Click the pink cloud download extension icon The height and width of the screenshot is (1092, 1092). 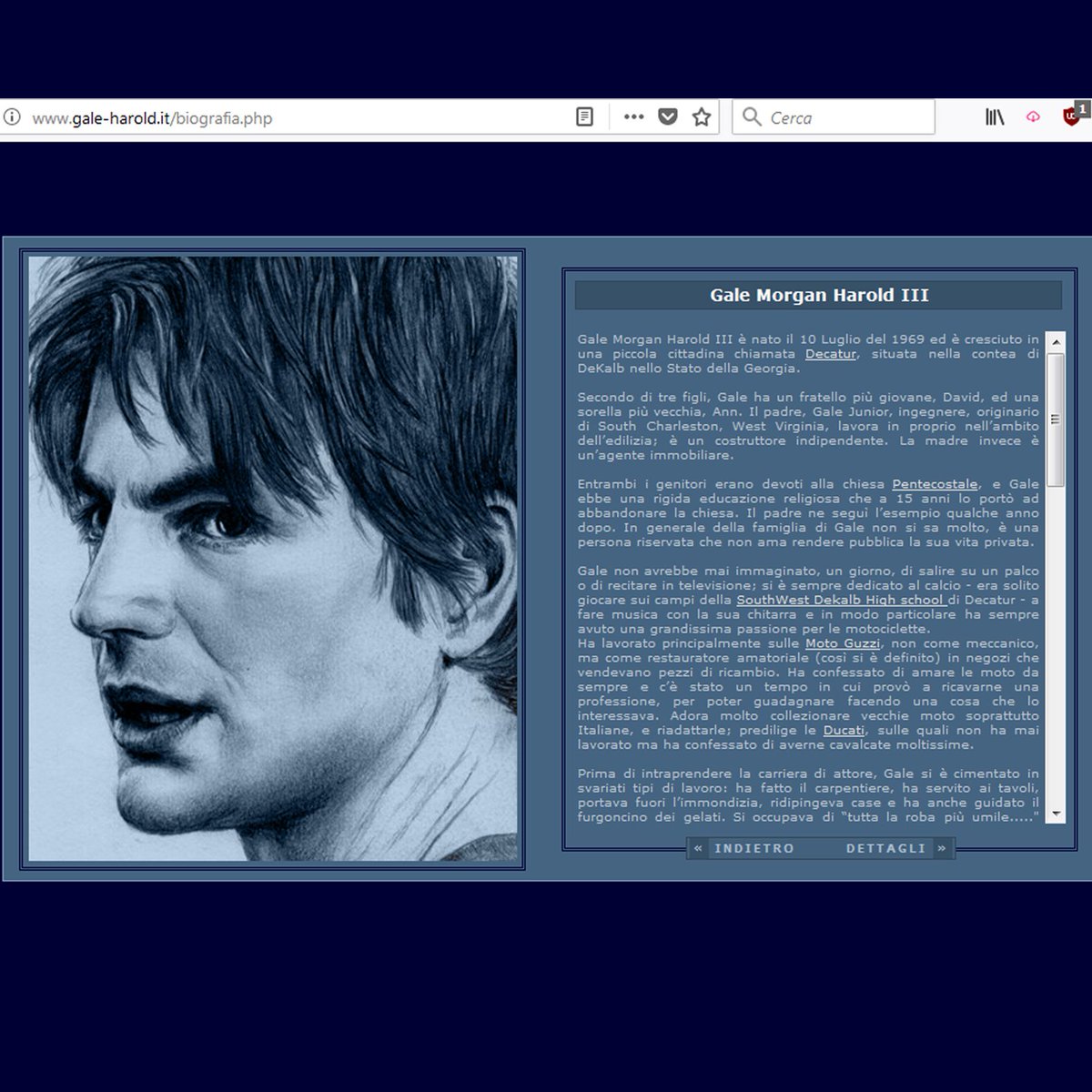click(x=1033, y=117)
